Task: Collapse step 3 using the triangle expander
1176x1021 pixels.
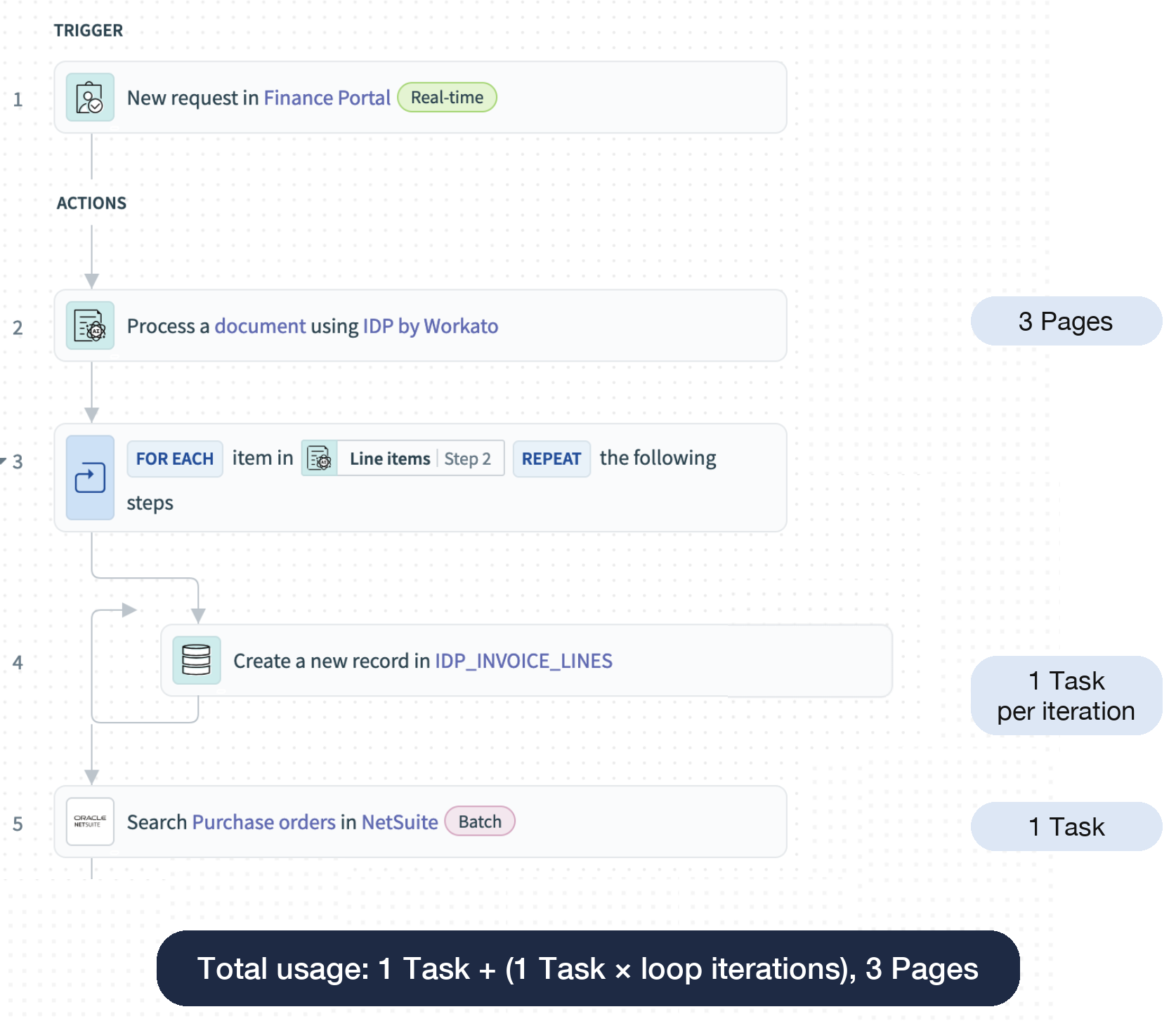Action: tap(4, 461)
